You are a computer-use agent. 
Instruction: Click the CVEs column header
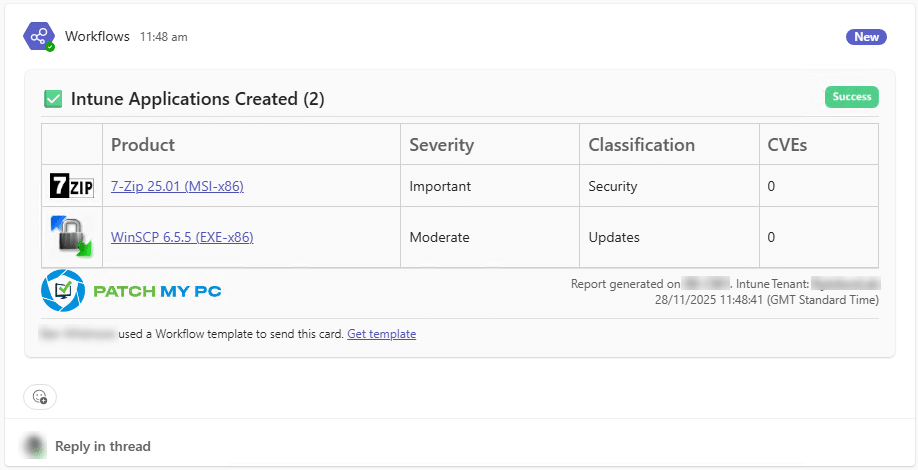(787, 145)
